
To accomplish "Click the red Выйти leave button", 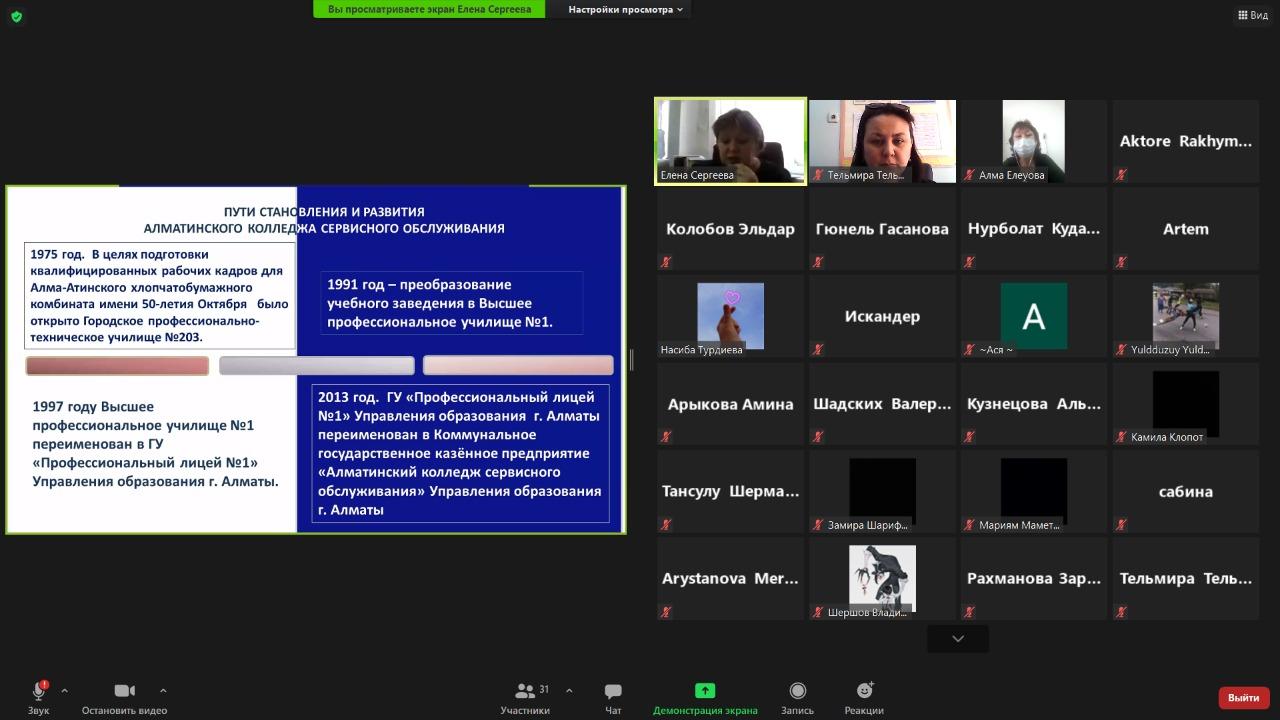I will pos(1243,697).
